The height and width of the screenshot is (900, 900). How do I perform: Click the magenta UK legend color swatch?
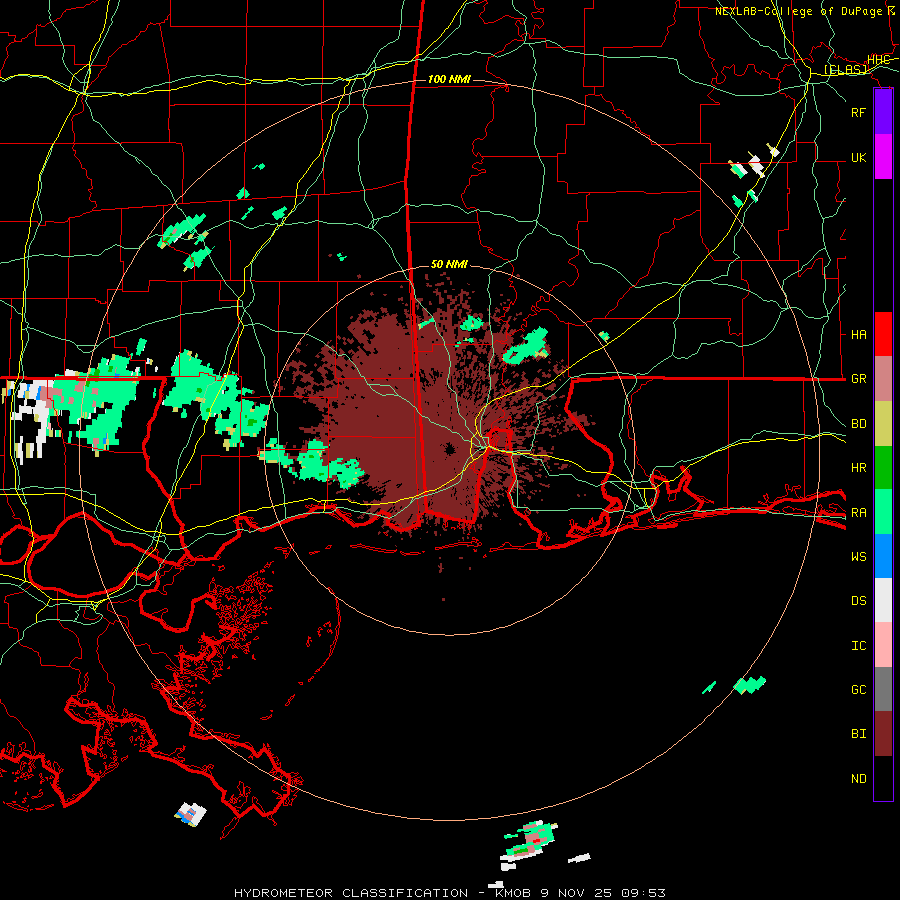883,157
